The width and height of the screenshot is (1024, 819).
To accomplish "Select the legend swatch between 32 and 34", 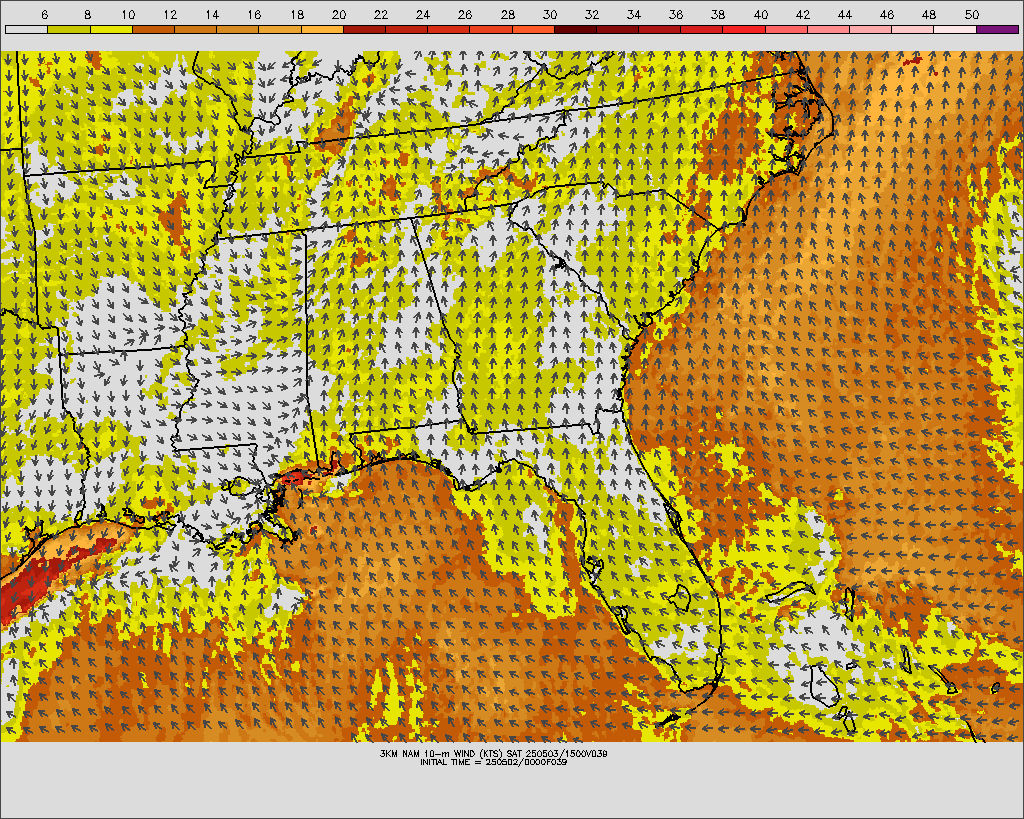I will (617, 29).
